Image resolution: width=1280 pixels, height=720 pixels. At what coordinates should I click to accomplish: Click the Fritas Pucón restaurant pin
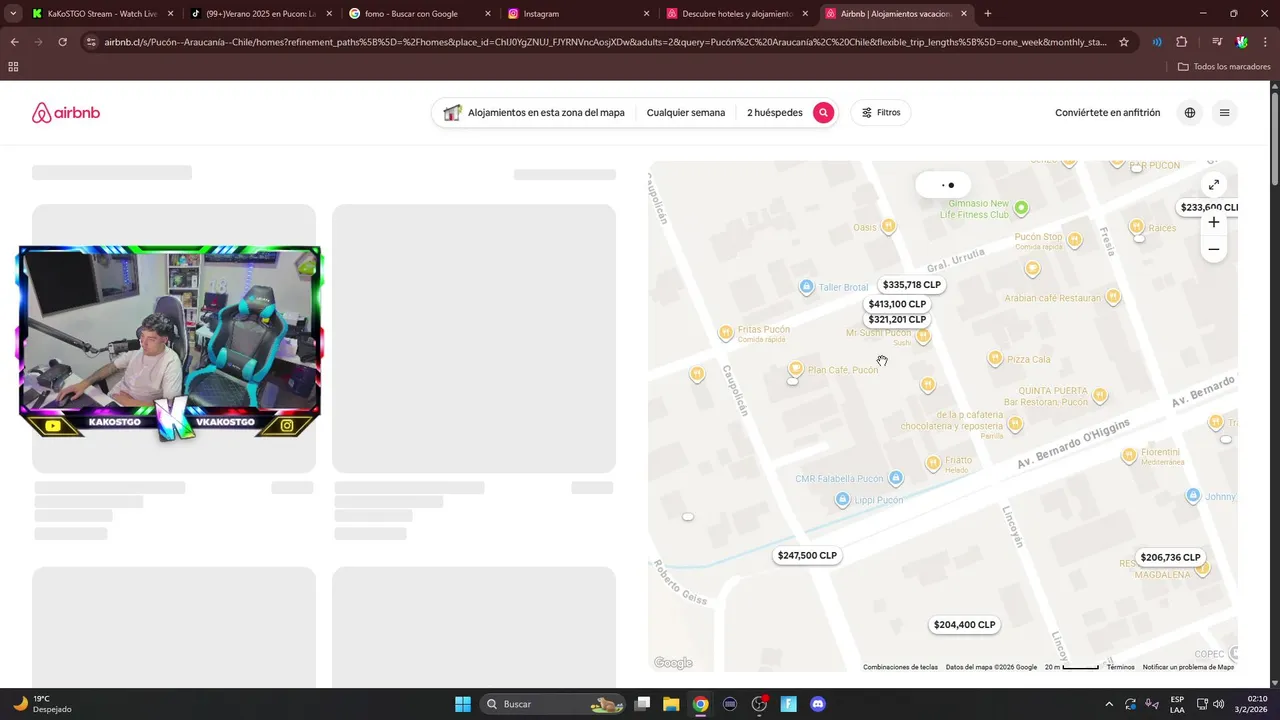(726, 333)
